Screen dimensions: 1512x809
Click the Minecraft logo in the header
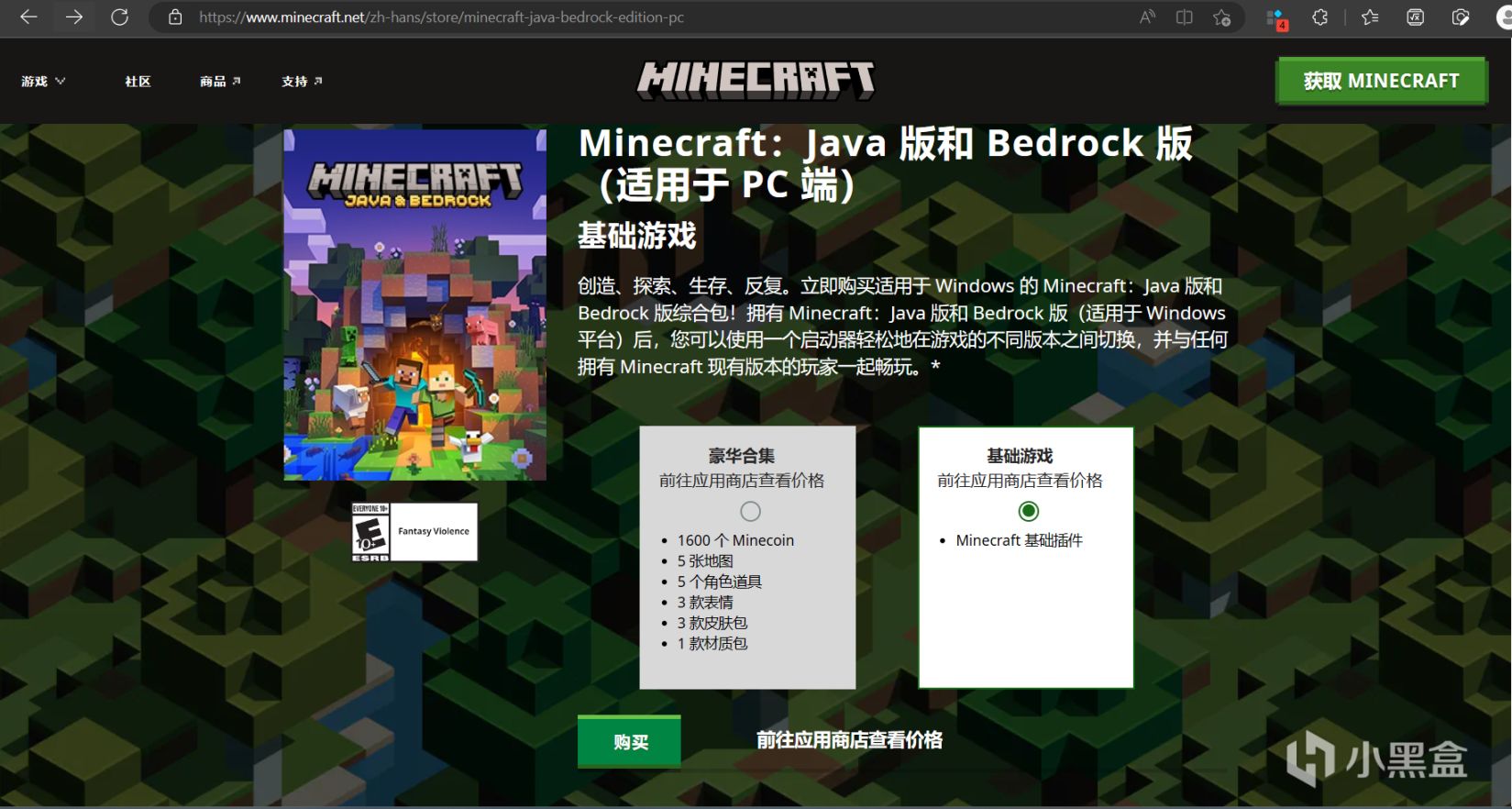click(x=756, y=80)
